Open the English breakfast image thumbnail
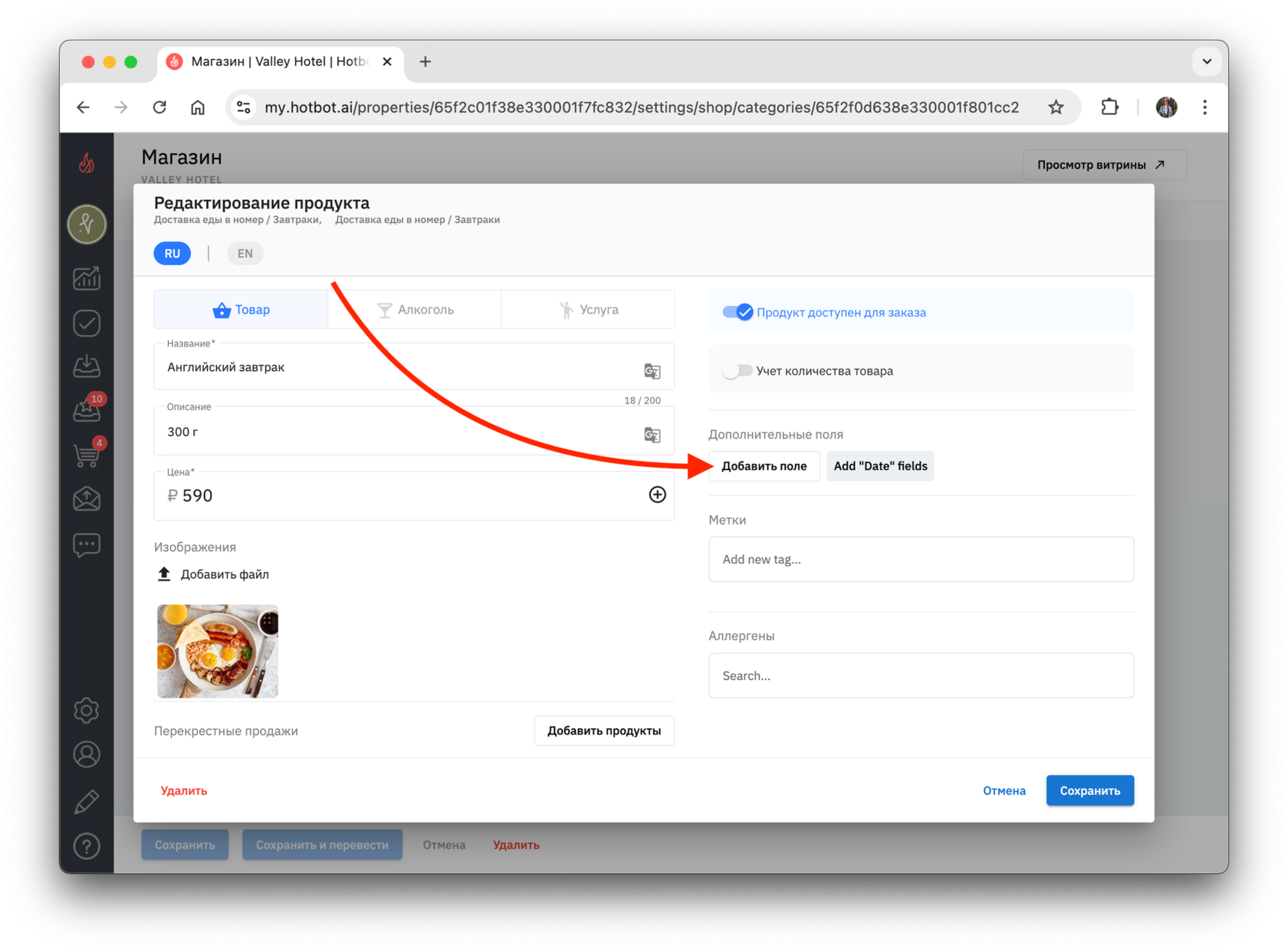The height and width of the screenshot is (952, 1288). 218,651
